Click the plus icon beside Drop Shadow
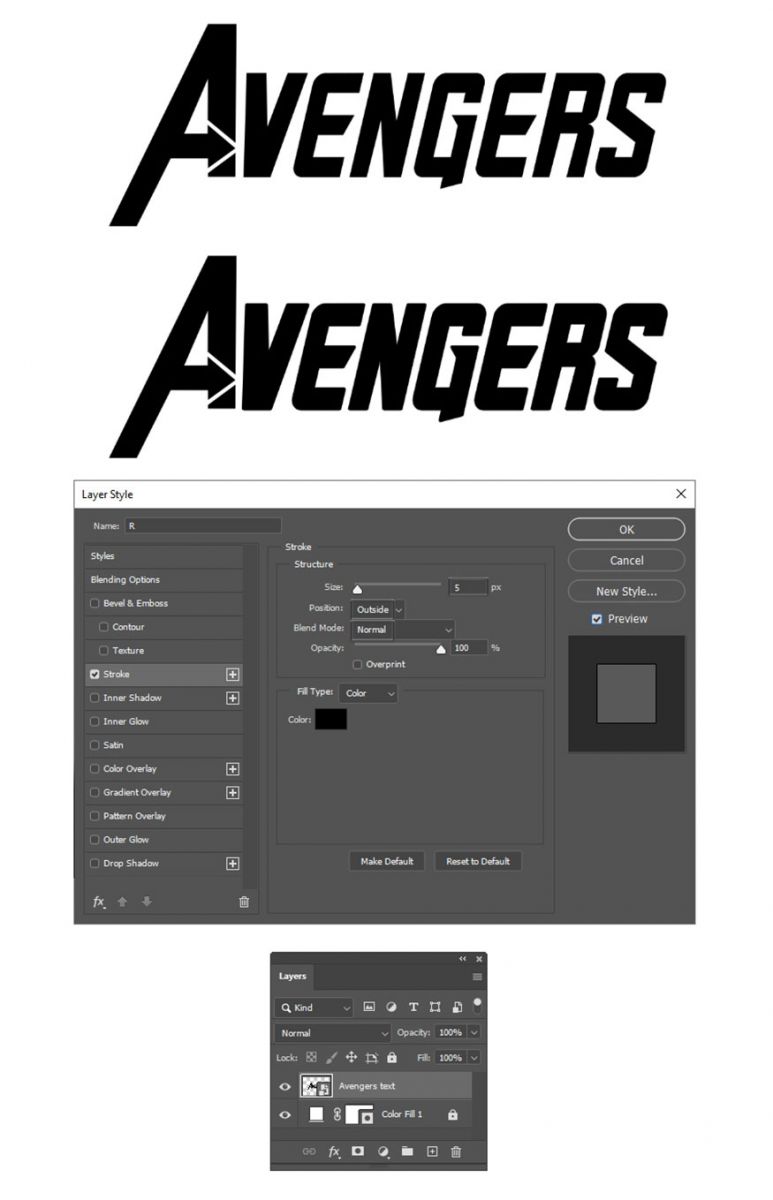The height and width of the screenshot is (1200, 773). 233,864
